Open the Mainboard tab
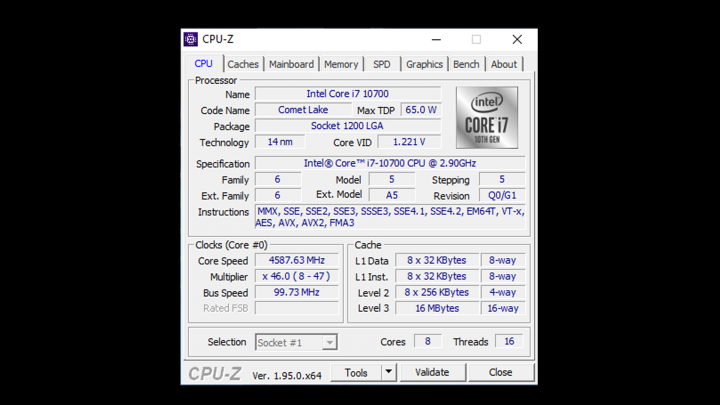Image resolution: width=720 pixels, height=405 pixels. [x=291, y=64]
